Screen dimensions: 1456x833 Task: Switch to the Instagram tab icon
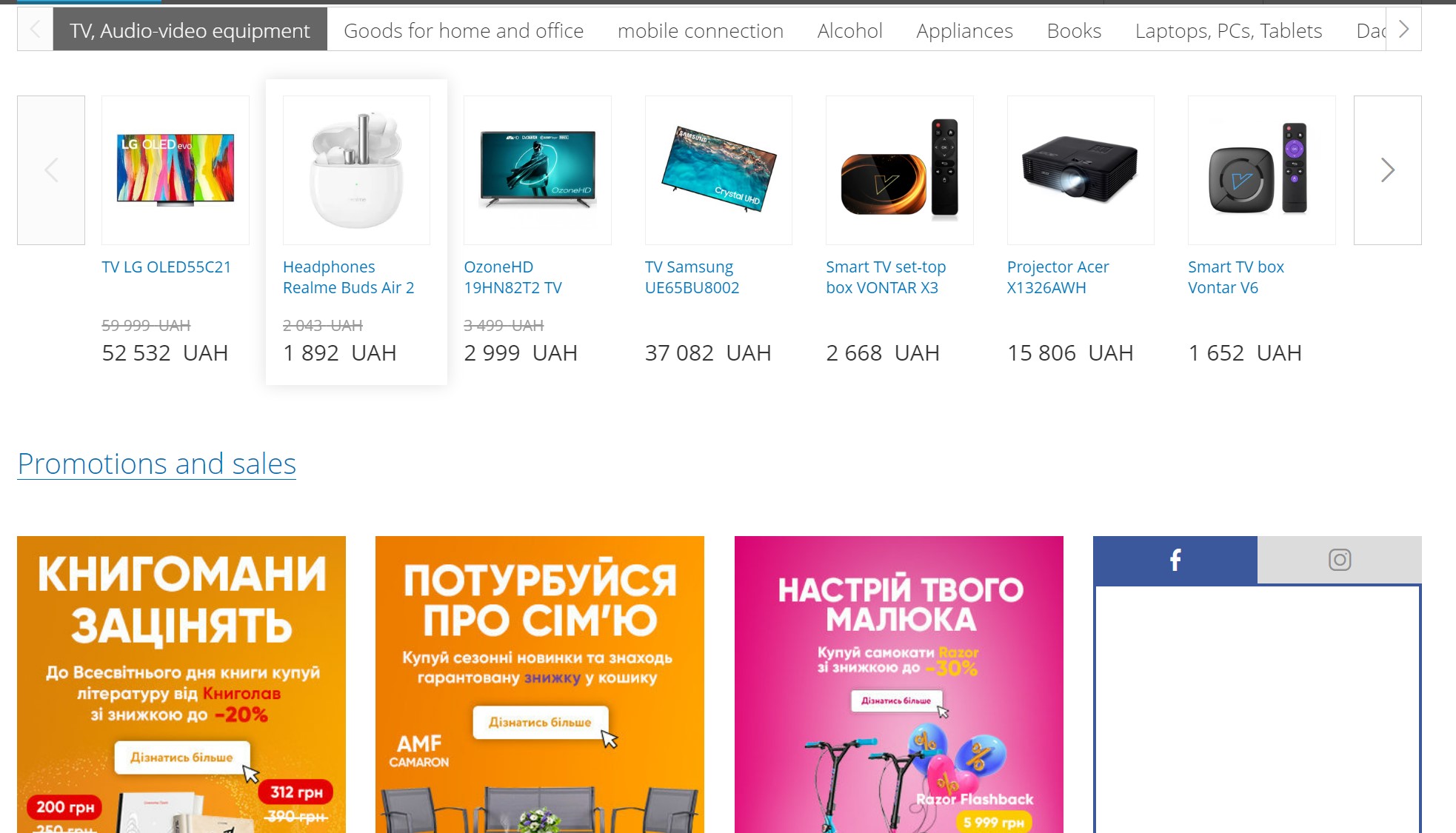[1339, 560]
